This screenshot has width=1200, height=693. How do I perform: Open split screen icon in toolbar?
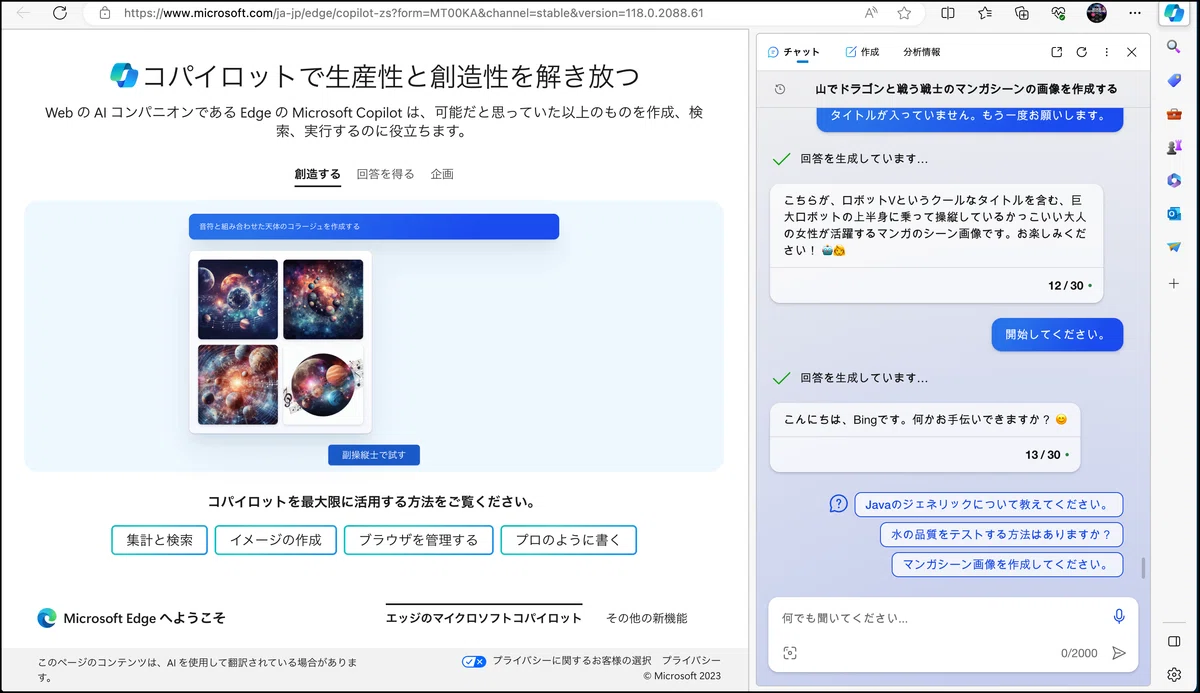click(x=948, y=13)
